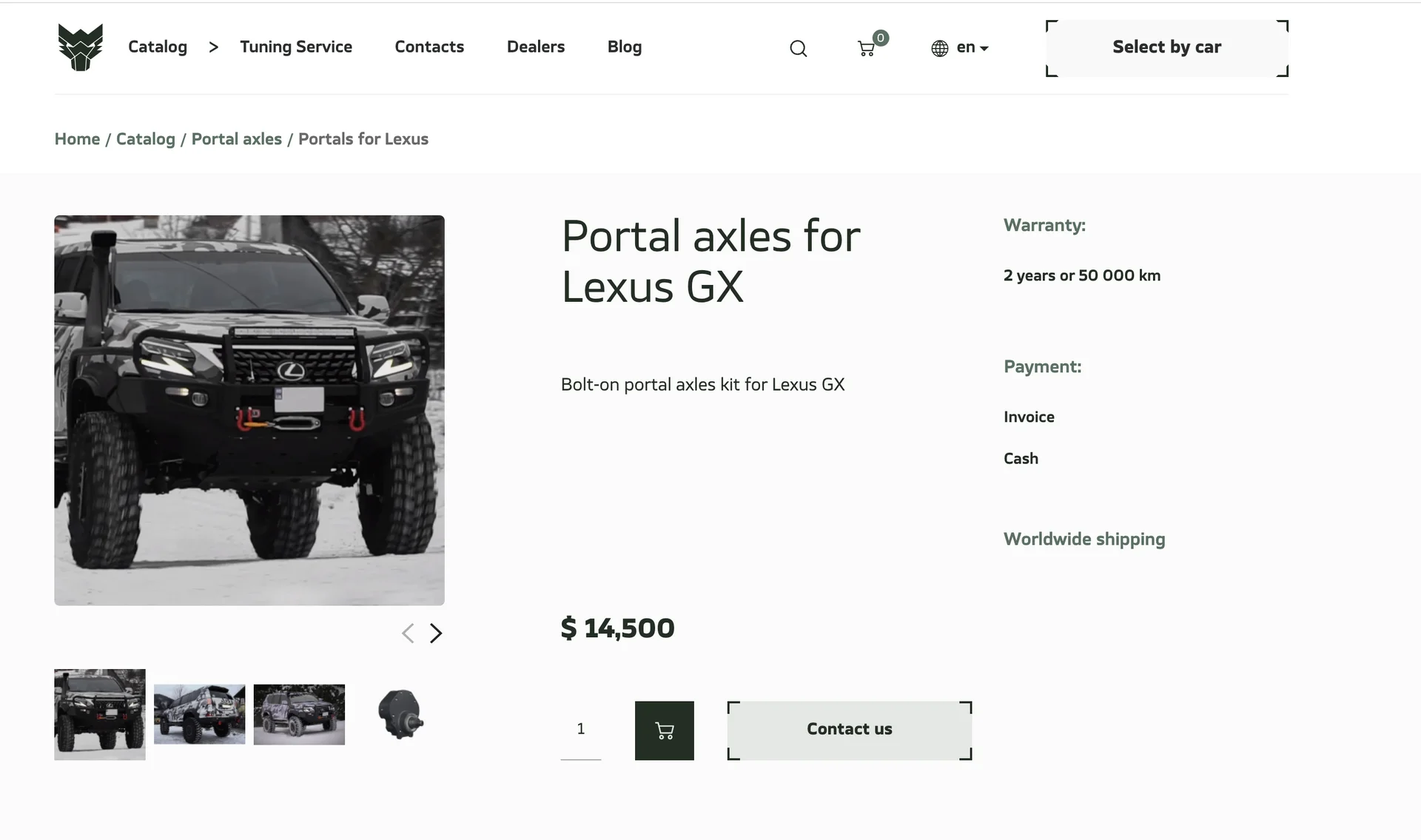
Task: Click the wolf logo home icon
Action: click(80, 47)
